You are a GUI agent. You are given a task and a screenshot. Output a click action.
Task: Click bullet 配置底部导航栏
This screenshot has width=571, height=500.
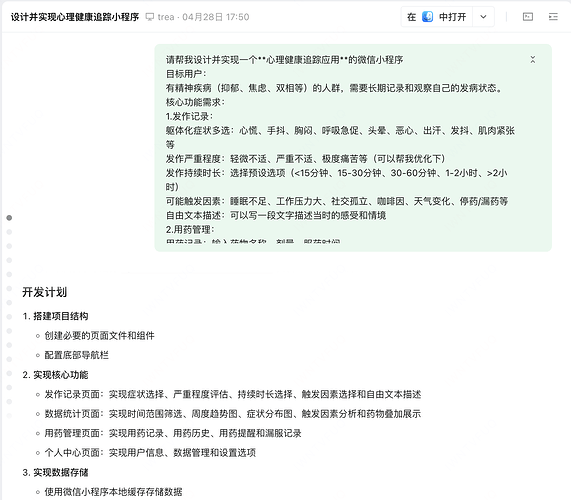pyautogui.click(x=76, y=355)
